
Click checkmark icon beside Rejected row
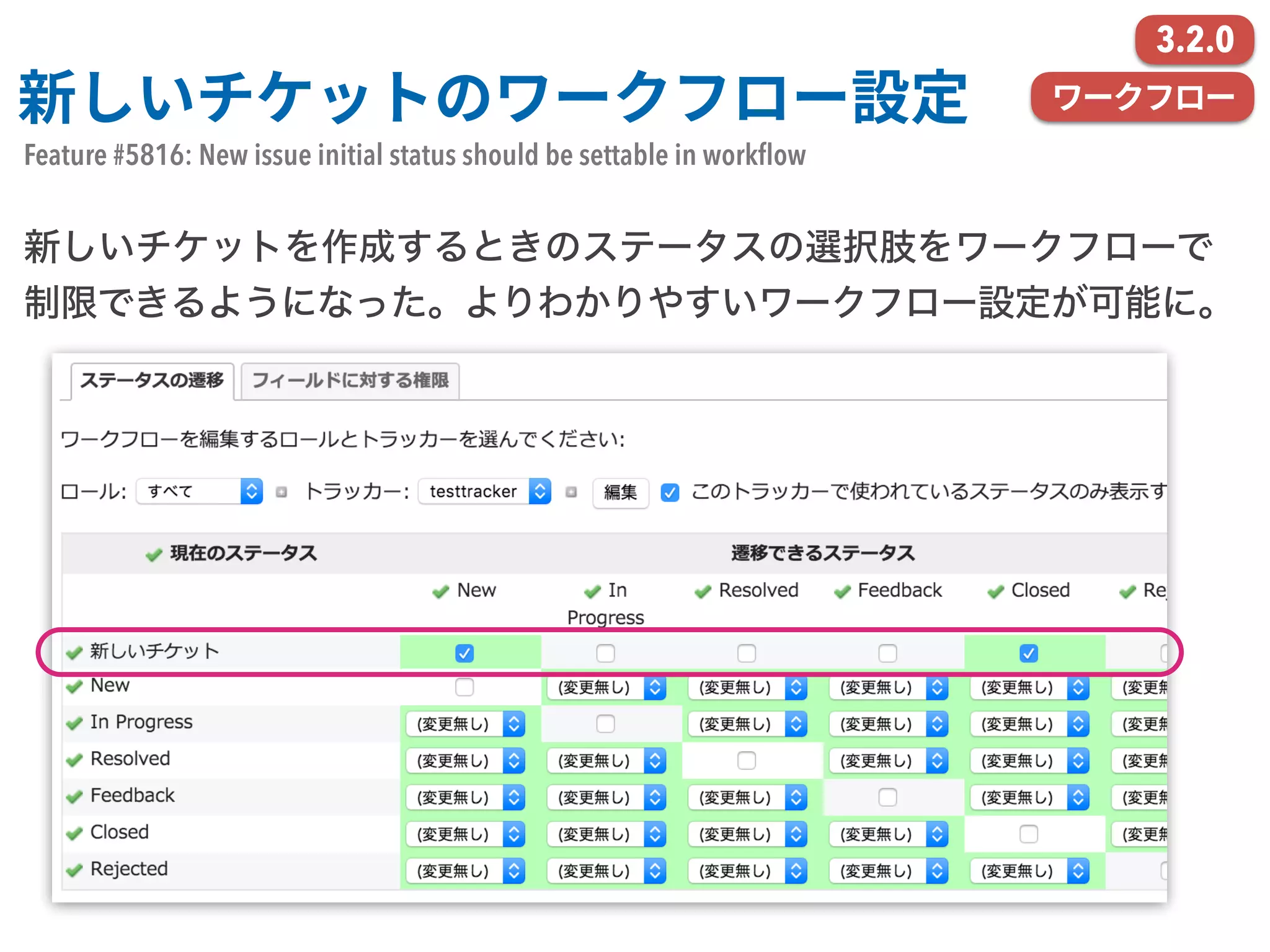74,870
